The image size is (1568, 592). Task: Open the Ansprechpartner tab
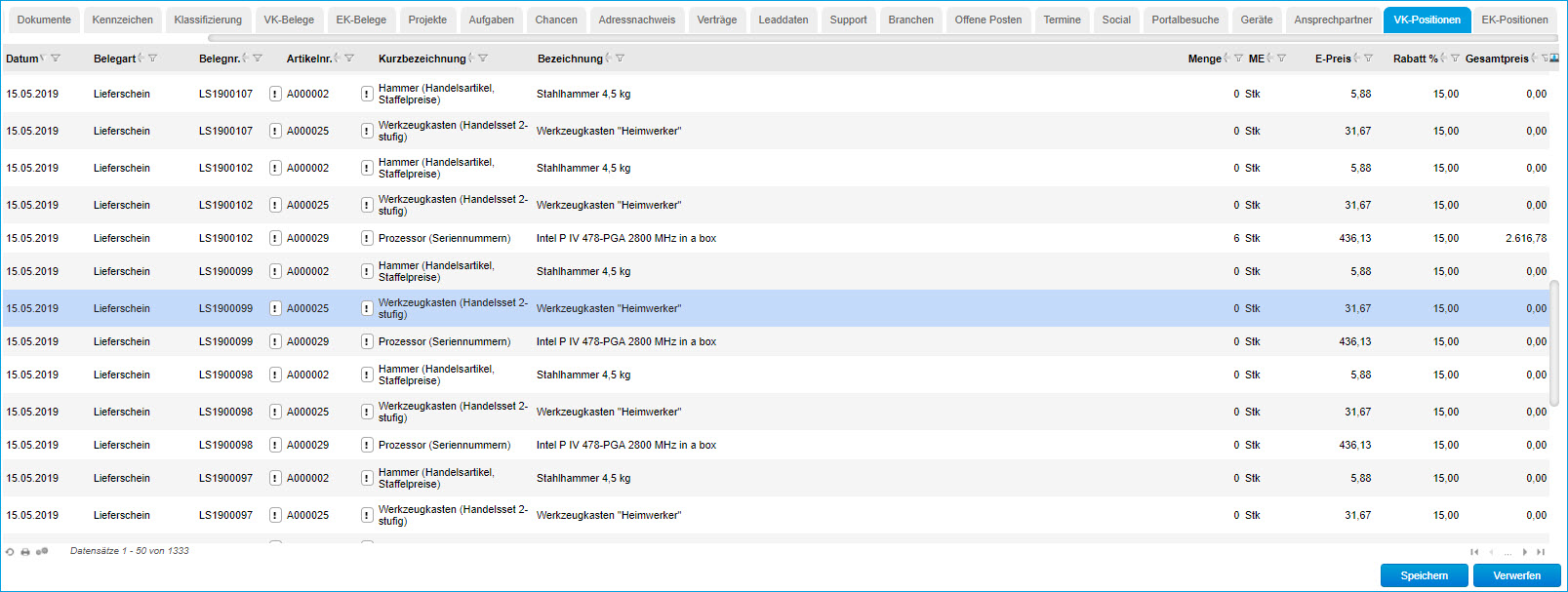[x=1333, y=20]
